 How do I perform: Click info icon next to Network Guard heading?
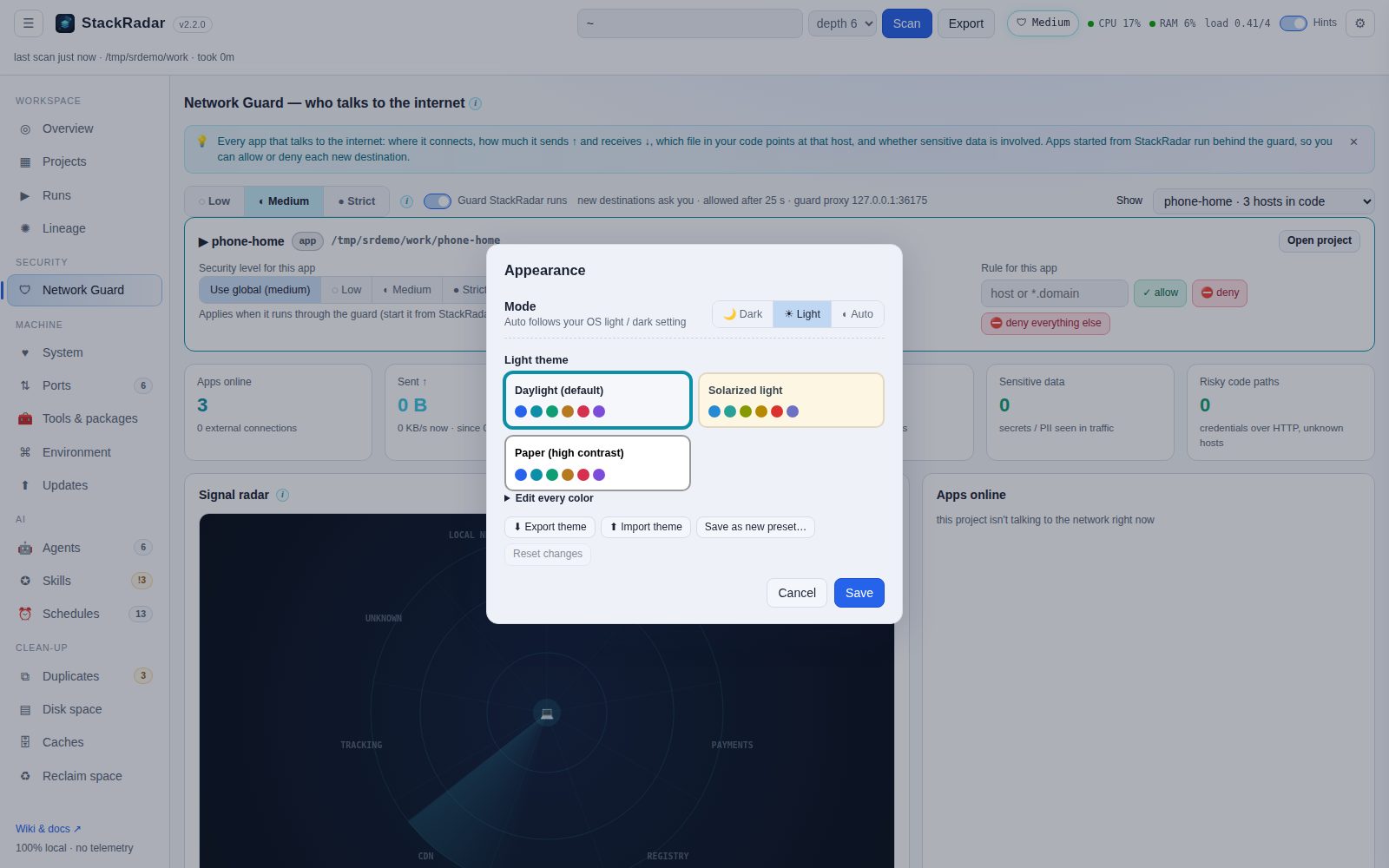475,103
